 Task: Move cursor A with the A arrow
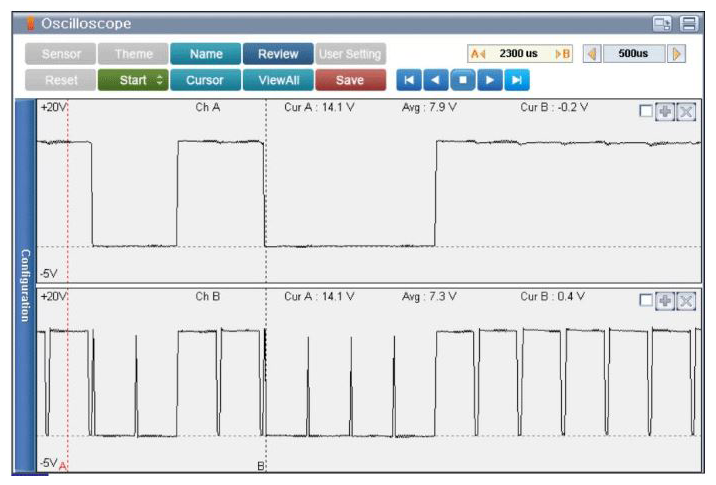point(478,54)
